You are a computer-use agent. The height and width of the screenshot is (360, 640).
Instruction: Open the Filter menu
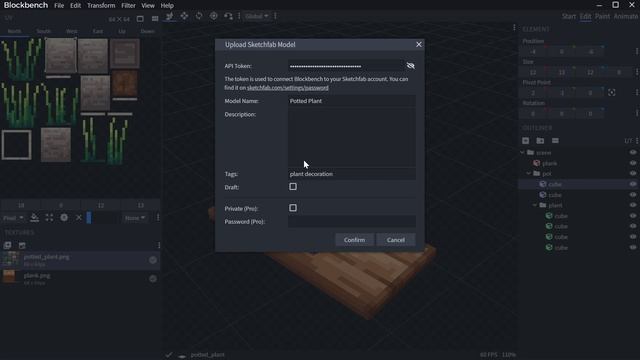128,6
